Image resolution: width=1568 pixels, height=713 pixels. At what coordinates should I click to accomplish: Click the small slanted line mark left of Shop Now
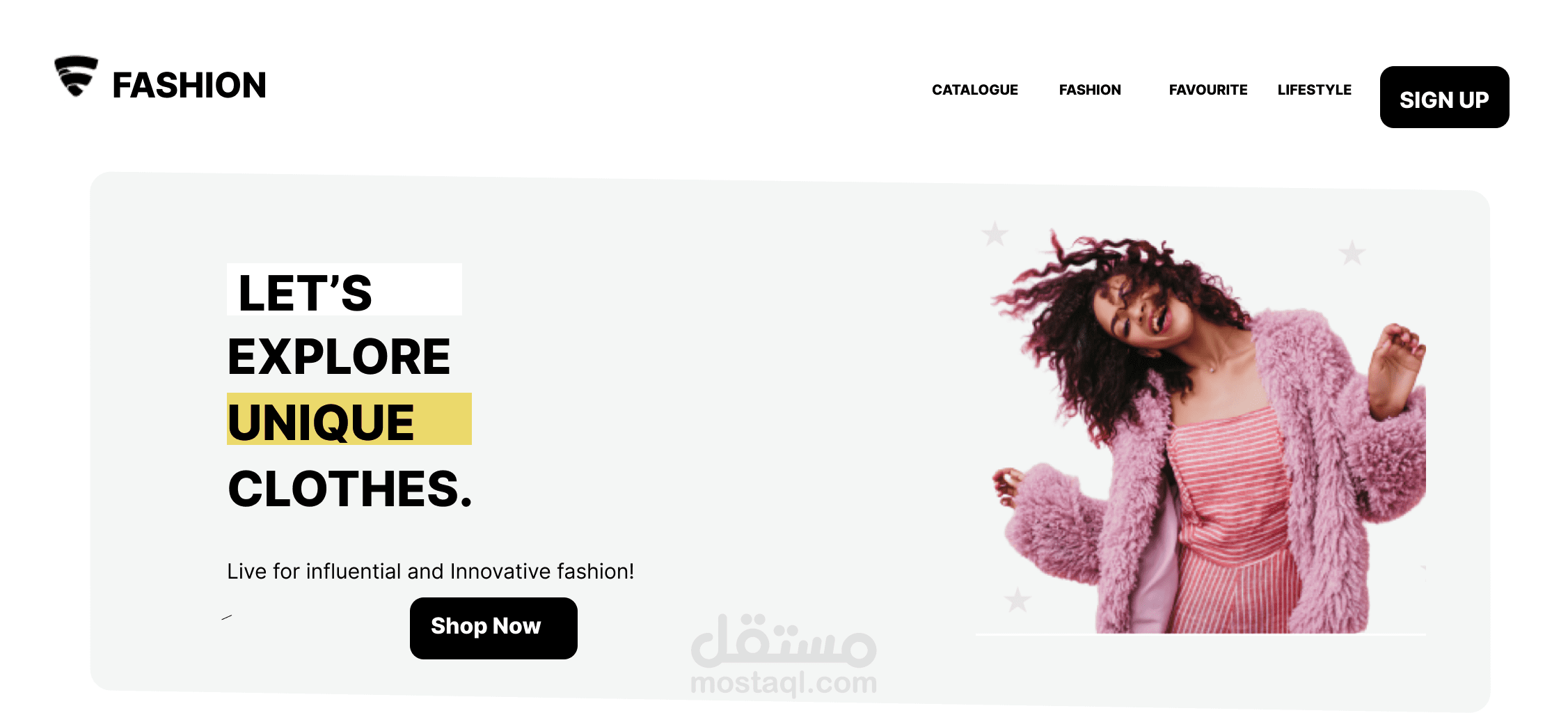[227, 617]
